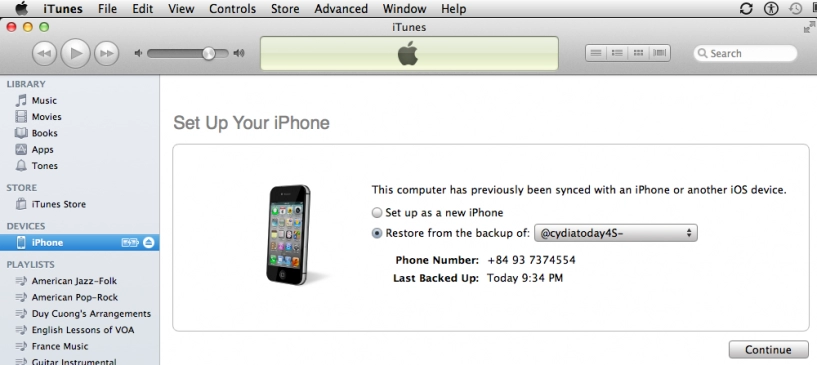Select Restore from the backup radio button

click(x=377, y=233)
